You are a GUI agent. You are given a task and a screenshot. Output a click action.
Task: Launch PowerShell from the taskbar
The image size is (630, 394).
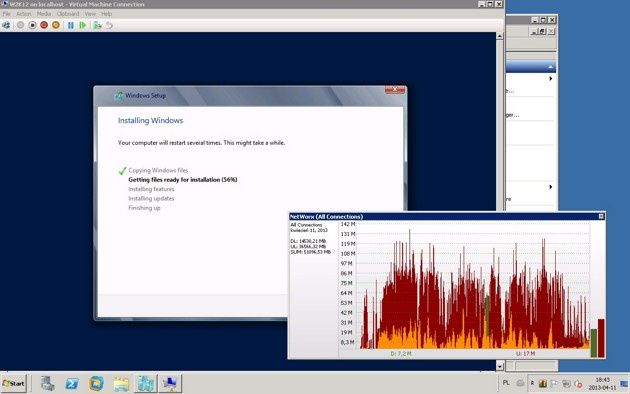tap(72, 384)
